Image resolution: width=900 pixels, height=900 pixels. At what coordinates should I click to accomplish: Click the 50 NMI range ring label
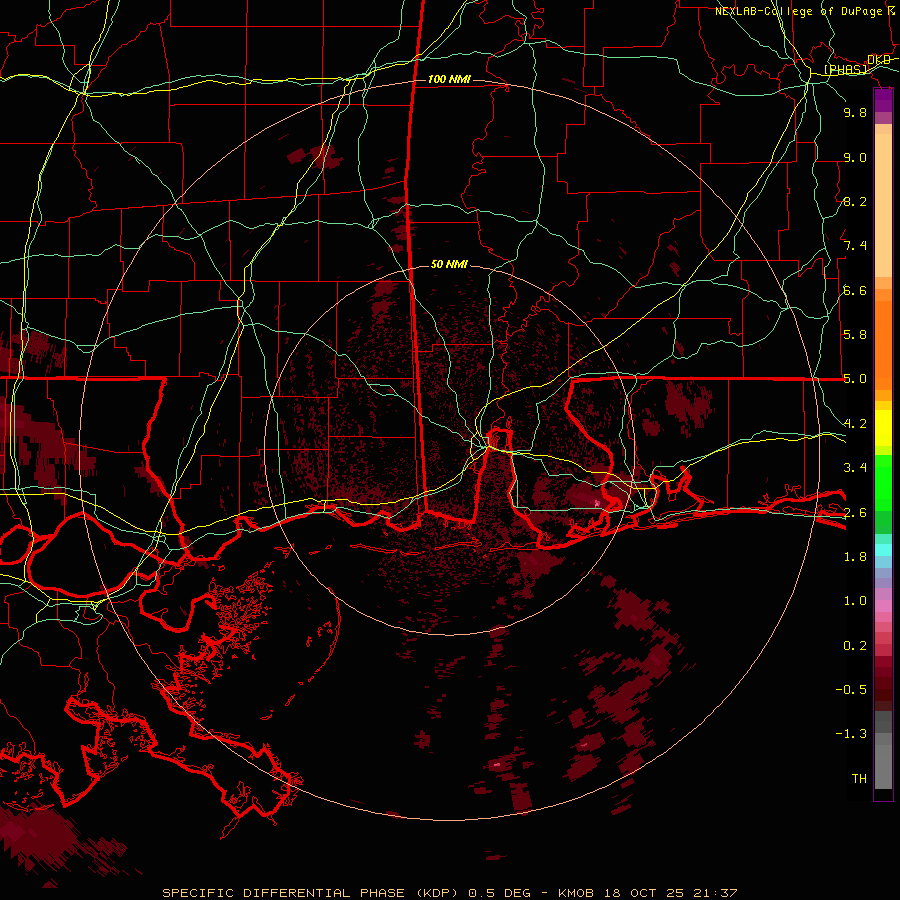(449, 264)
